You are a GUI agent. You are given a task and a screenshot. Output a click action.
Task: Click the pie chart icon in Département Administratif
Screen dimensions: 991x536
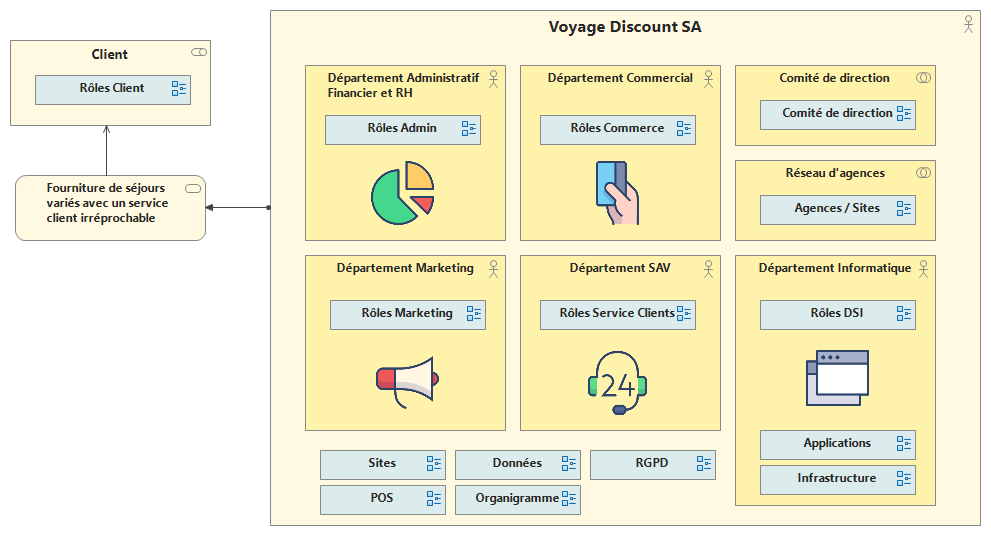(402, 194)
